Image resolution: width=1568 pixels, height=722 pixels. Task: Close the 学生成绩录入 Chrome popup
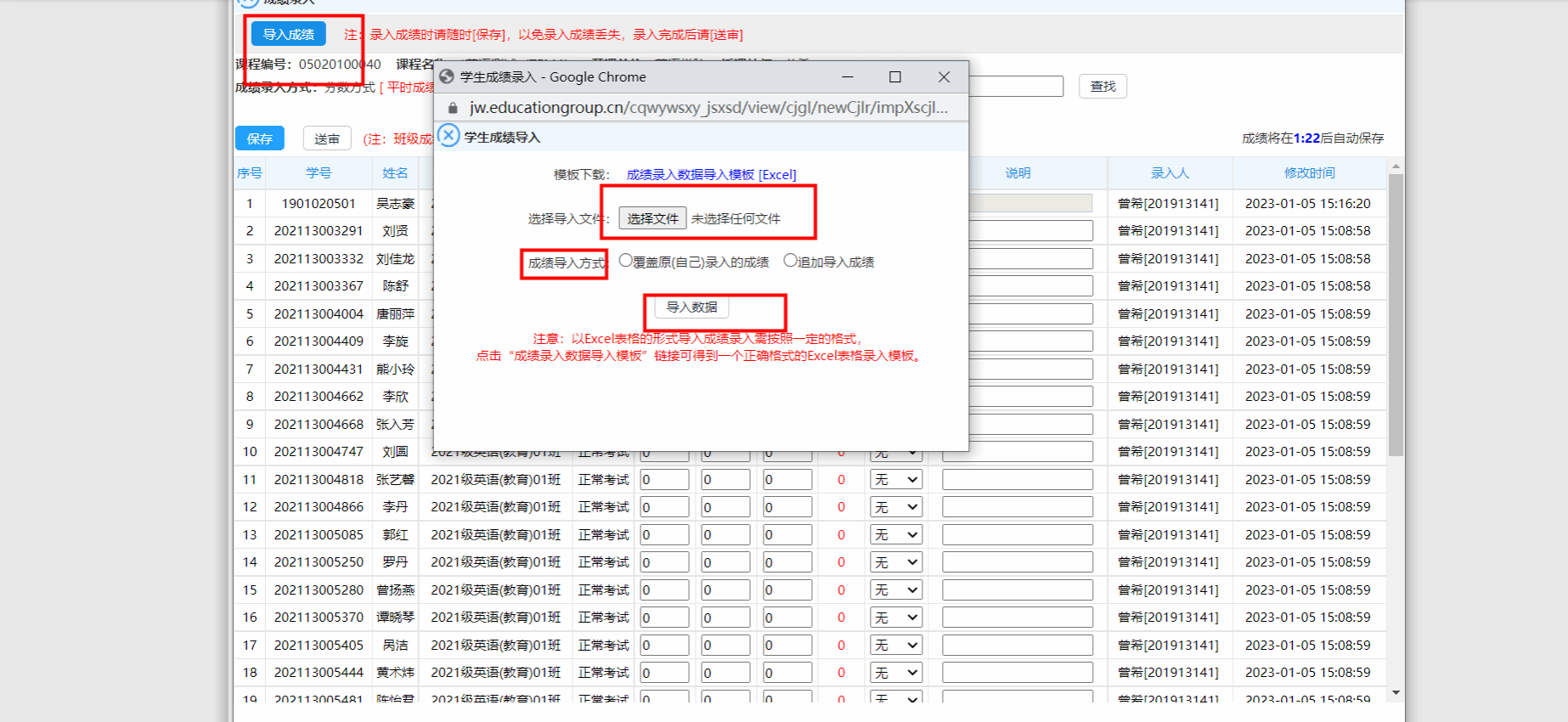pyautogui.click(x=944, y=76)
